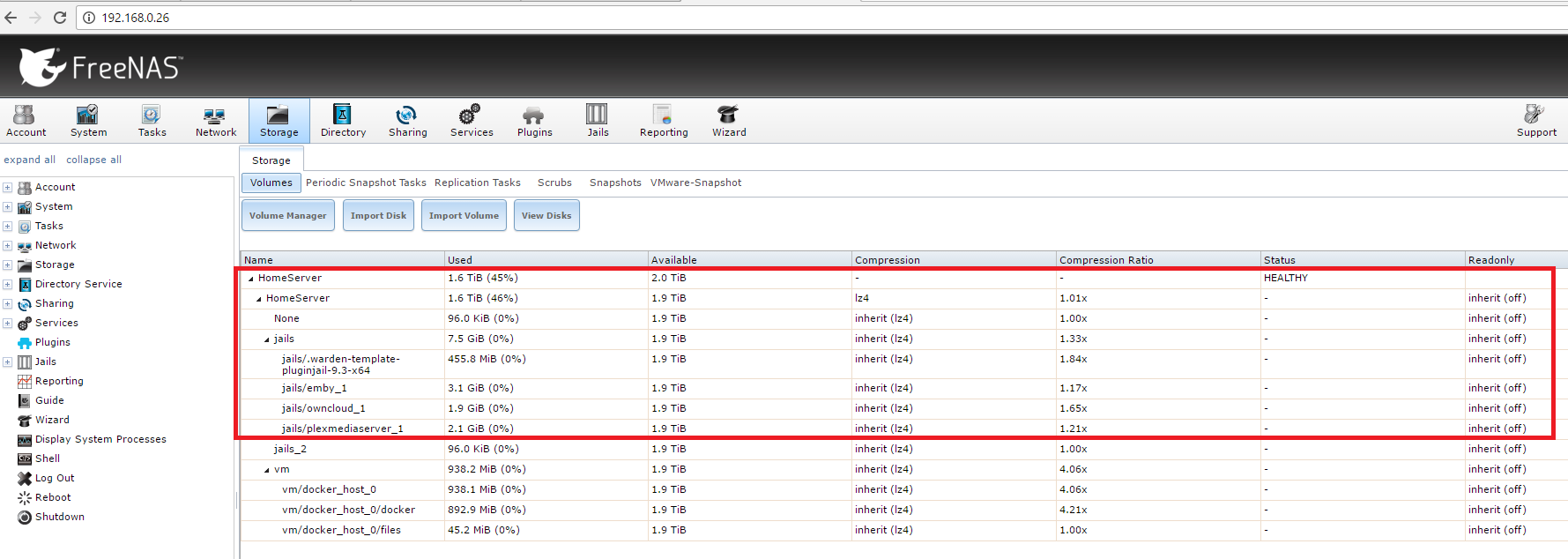This screenshot has height=559, width=1568.
Task: Select the jails/plexmediaserver_1 dataset row
Action: (x=903, y=429)
